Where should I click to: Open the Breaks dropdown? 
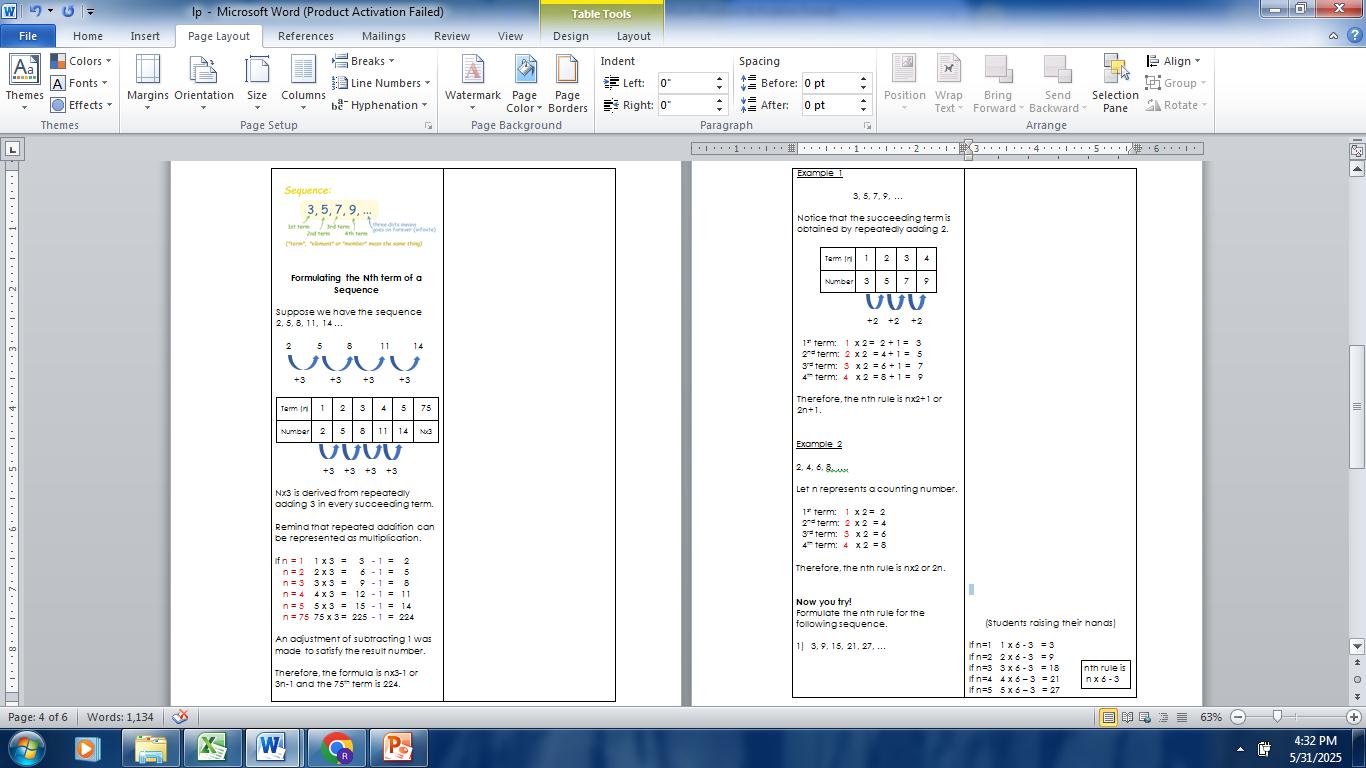pyautogui.click(x=364, y=61)
